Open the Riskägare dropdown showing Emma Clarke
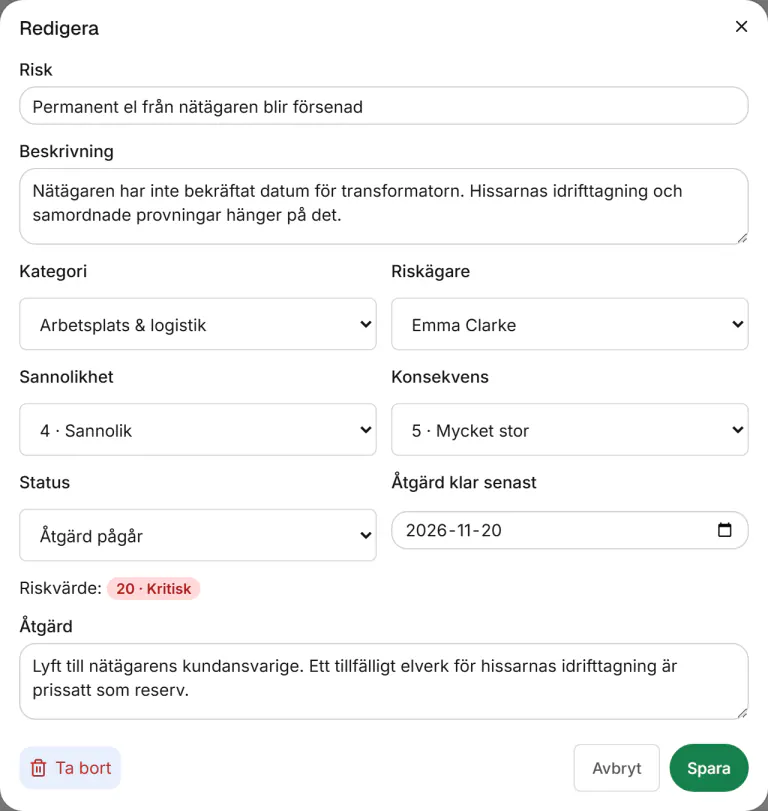 tap(569, 324)
